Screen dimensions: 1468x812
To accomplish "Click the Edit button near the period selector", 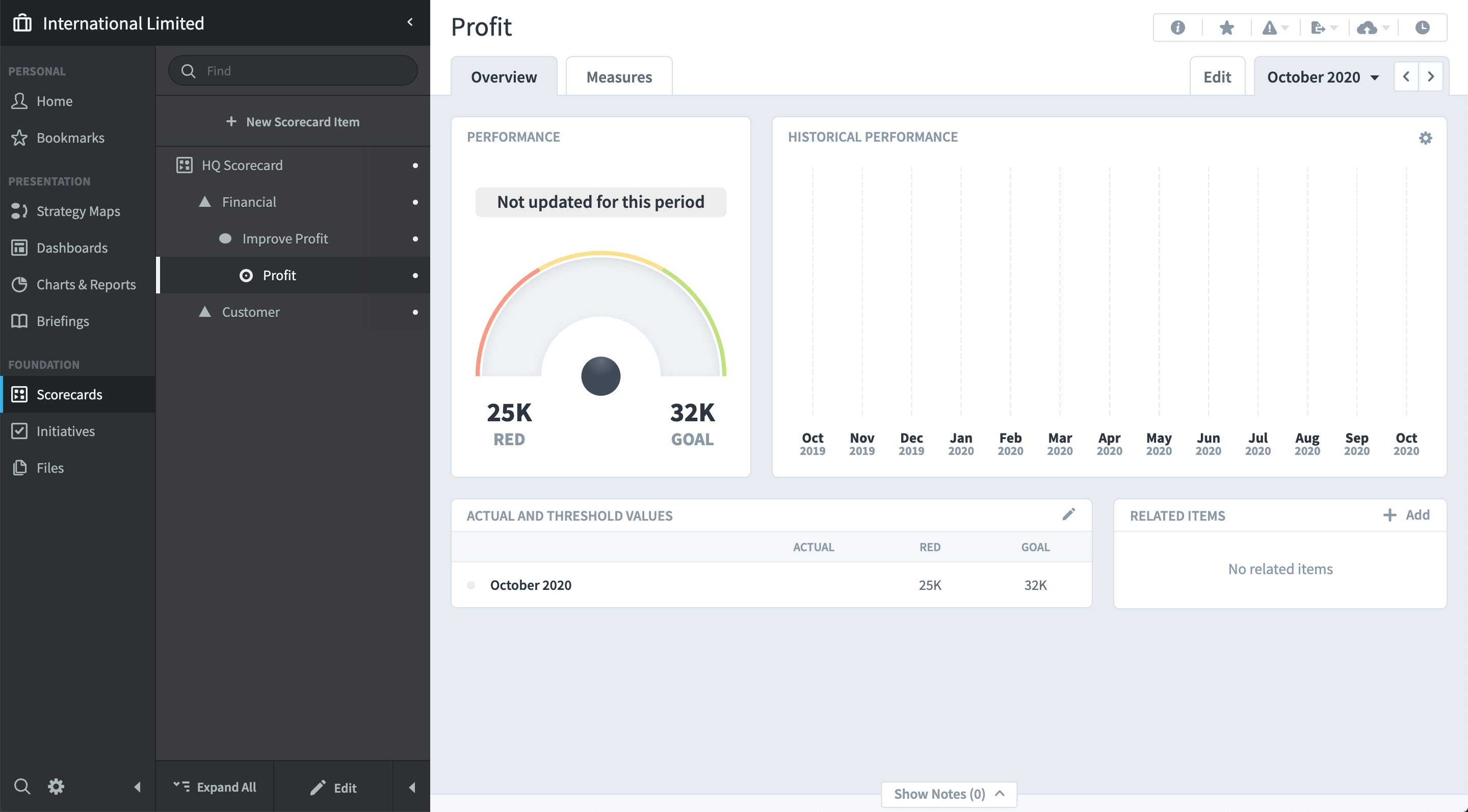I will click(1217, 76).
